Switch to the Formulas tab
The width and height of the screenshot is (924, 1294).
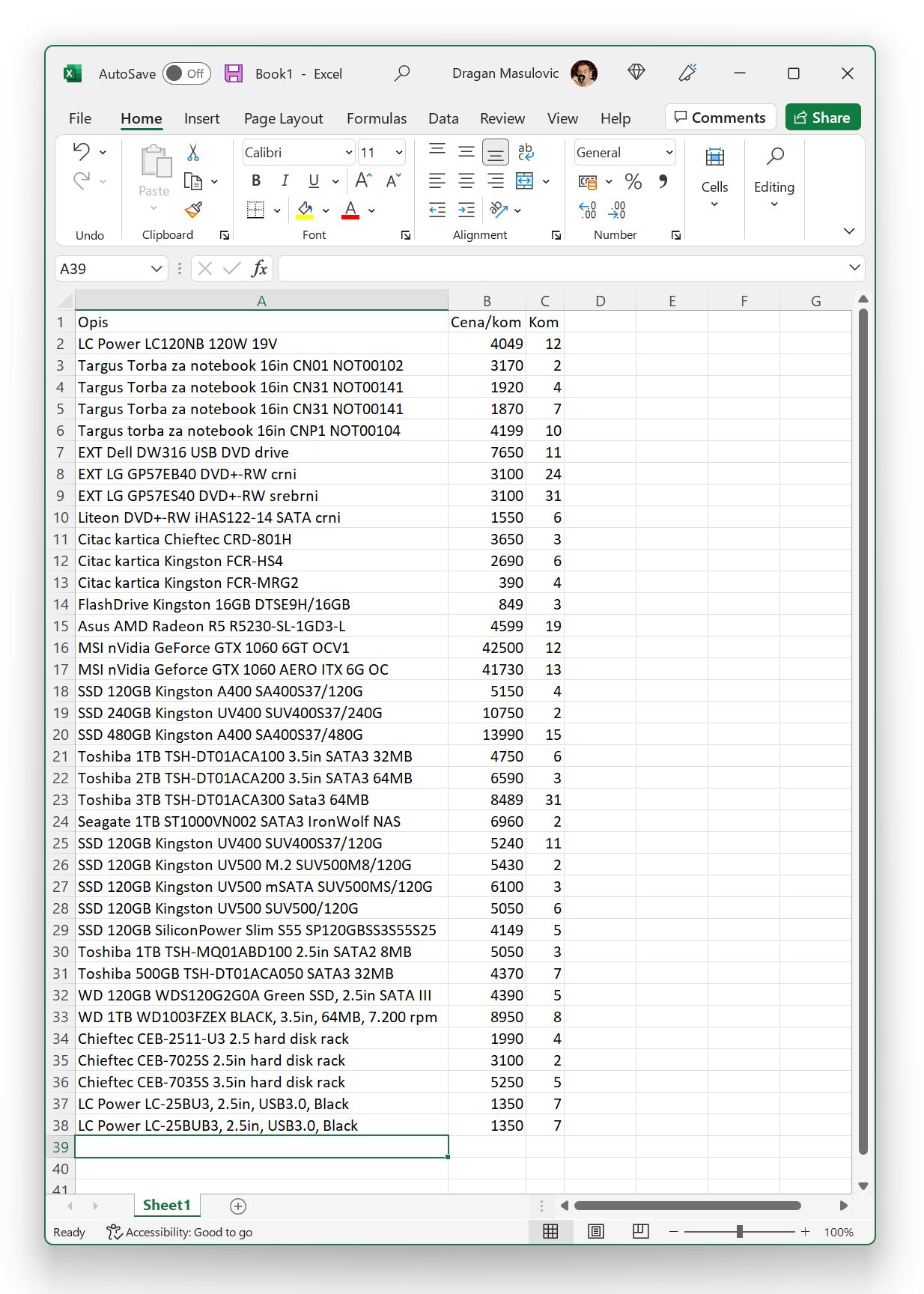(x=377, y=118)
